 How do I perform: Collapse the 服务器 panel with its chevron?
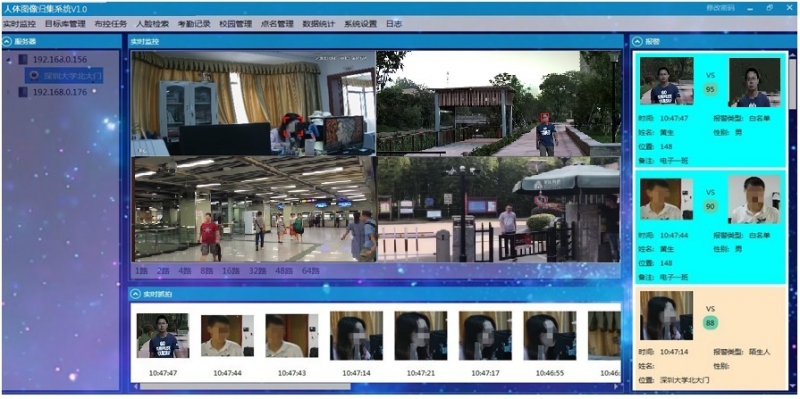point(7,42)
